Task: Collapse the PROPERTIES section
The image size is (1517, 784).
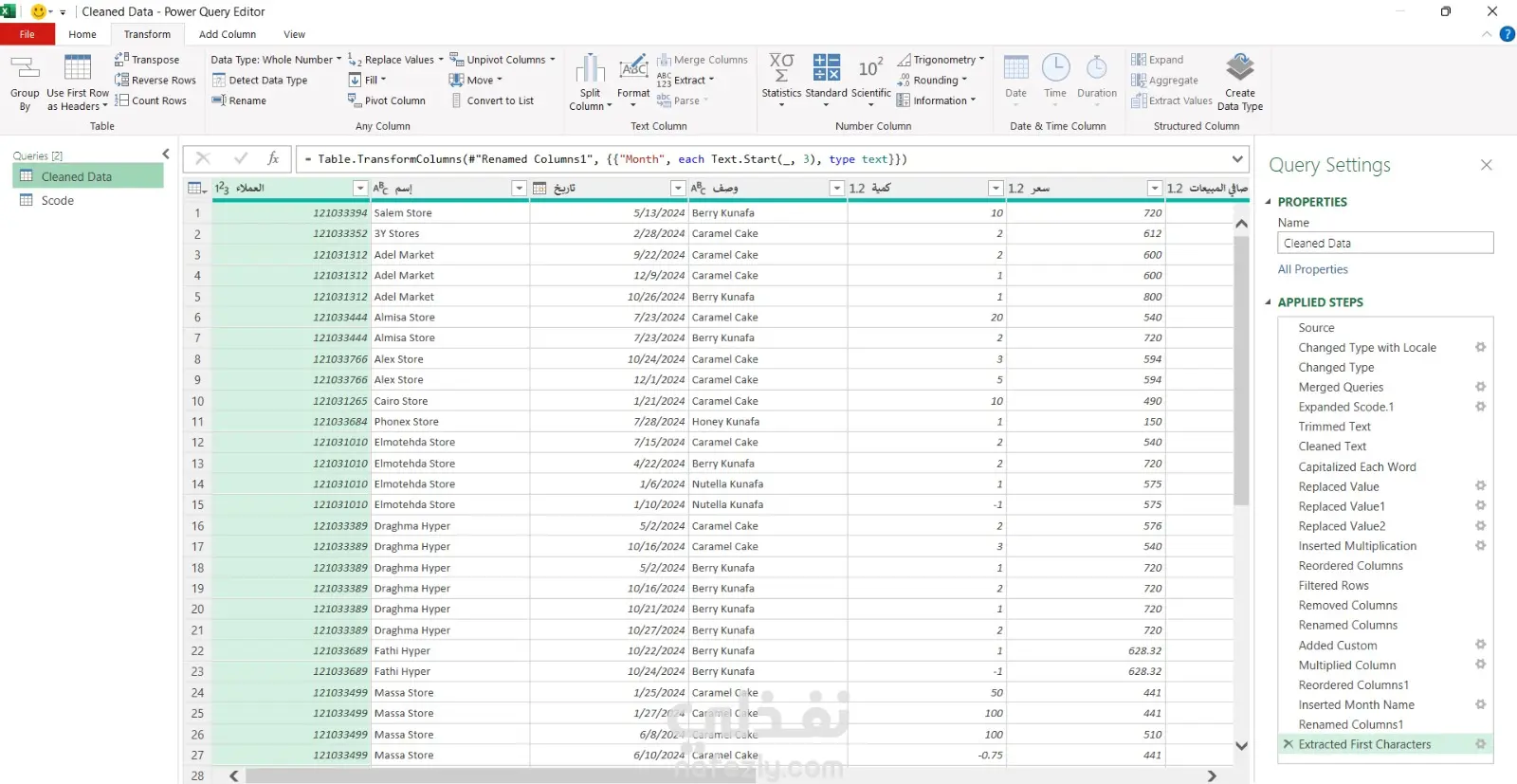Action: 1269,202
